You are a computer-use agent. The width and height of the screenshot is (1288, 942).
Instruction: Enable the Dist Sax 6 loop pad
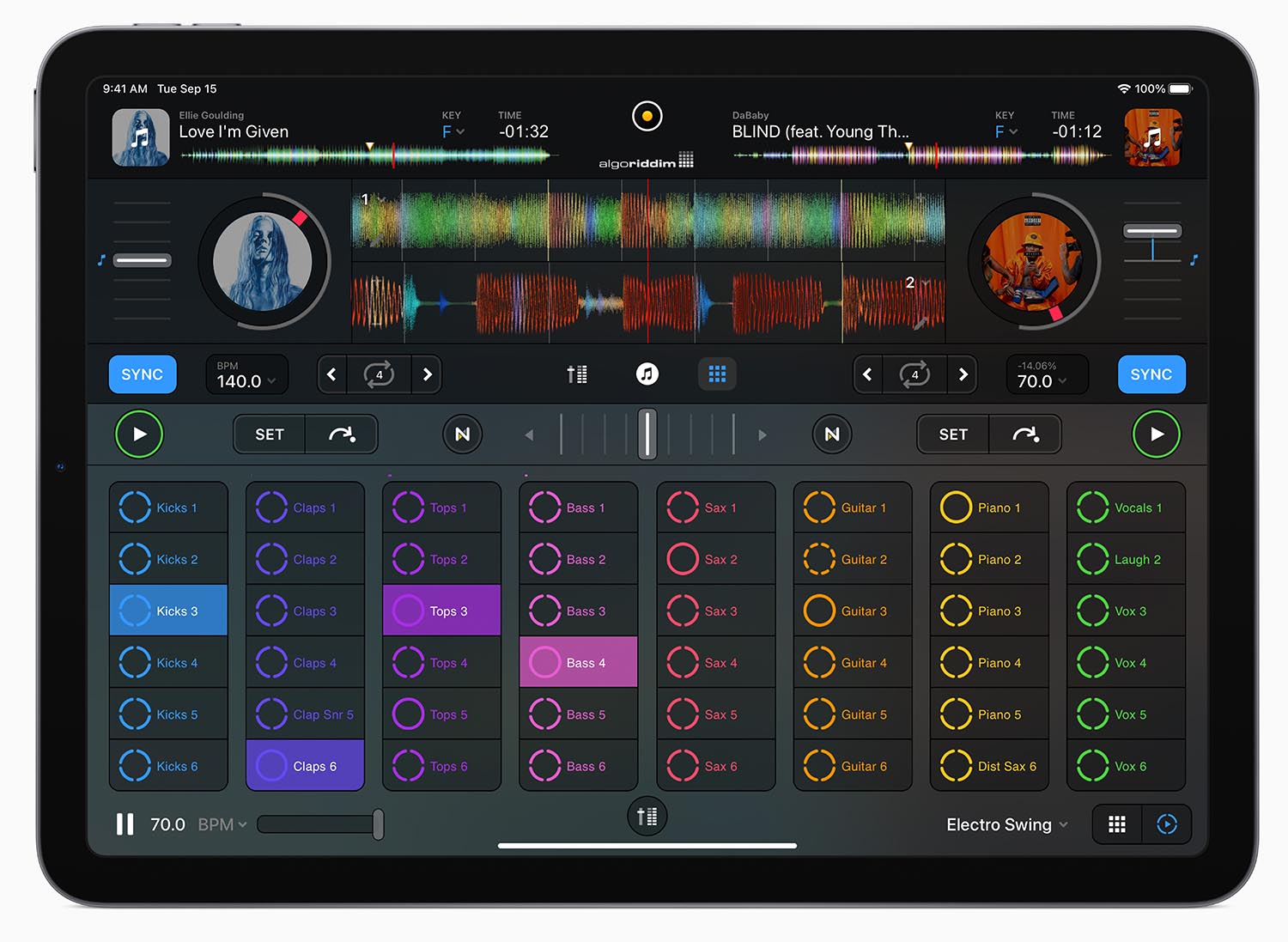pos(989,765)
